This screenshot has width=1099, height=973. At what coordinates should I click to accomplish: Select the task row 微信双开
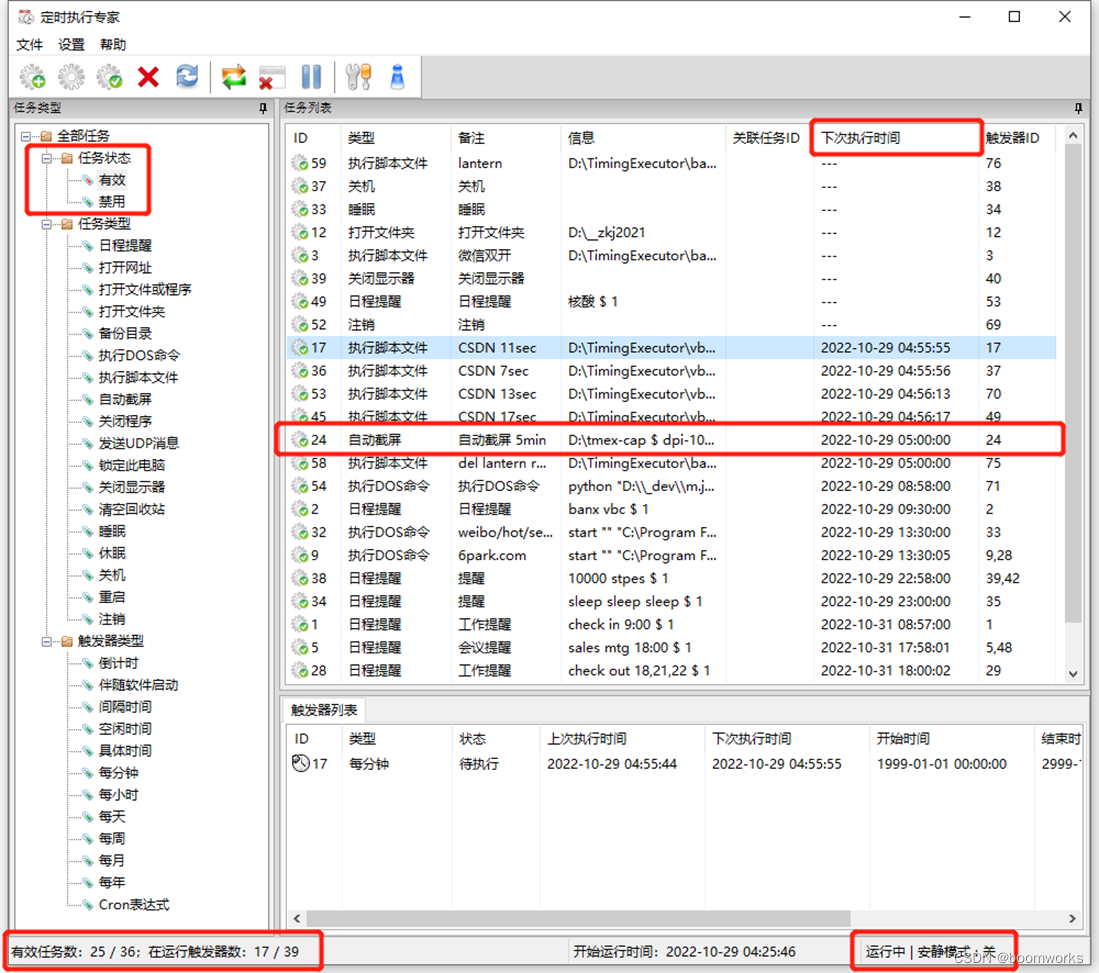[671, 256]
